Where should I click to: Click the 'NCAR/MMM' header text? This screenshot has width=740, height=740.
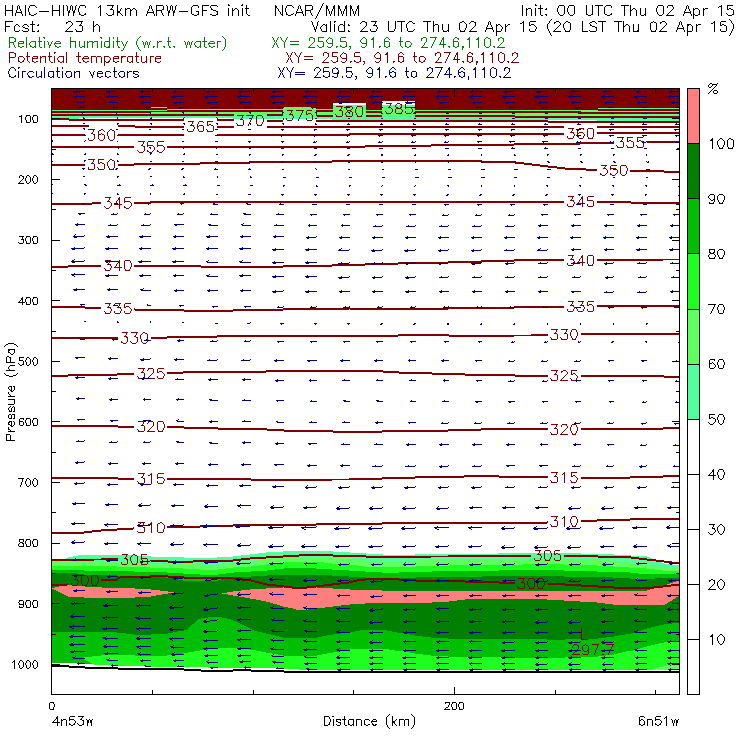[317, 11]
